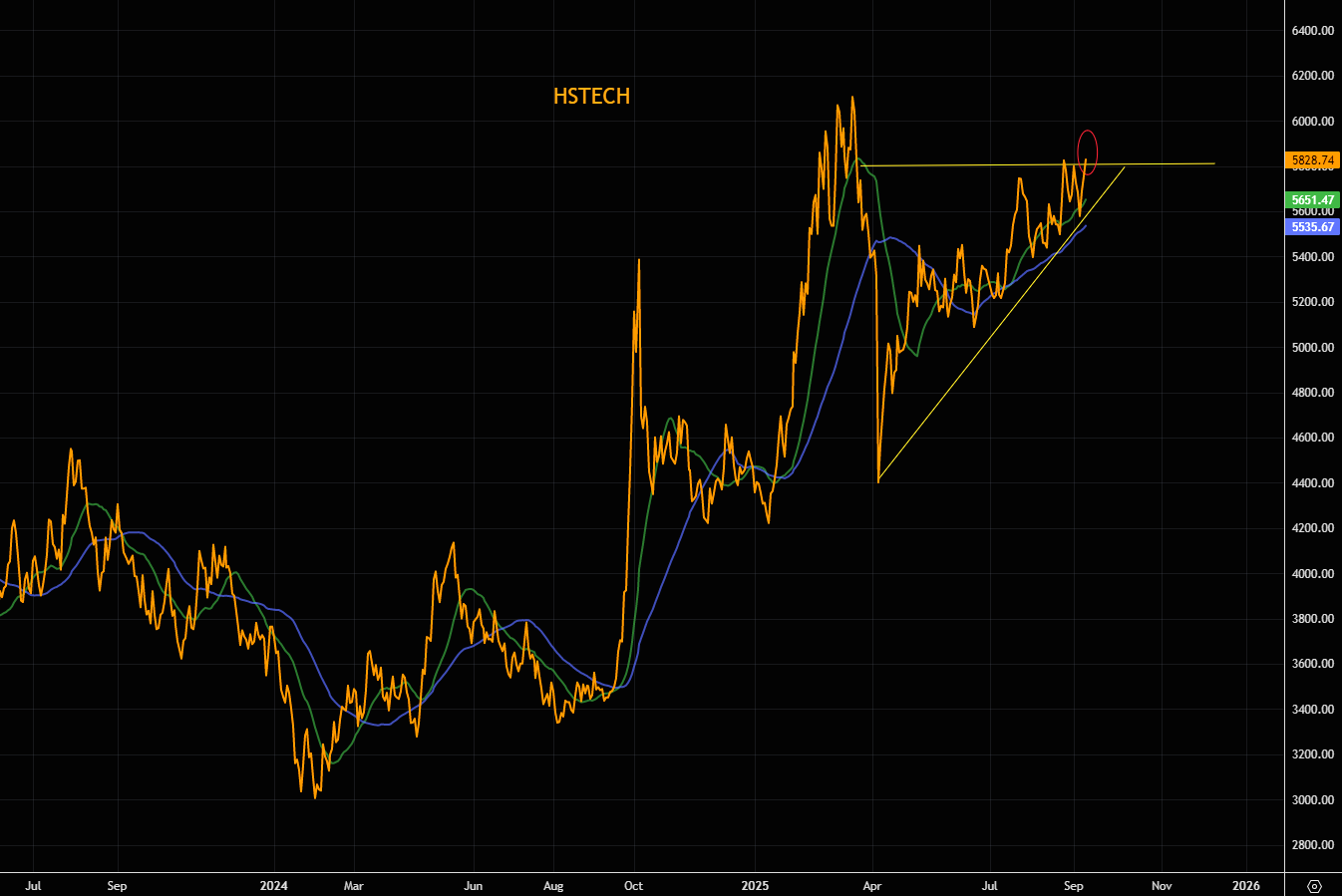Click the green 5651.47 moving average label
1342x896 pixels.
point(1312,200)
